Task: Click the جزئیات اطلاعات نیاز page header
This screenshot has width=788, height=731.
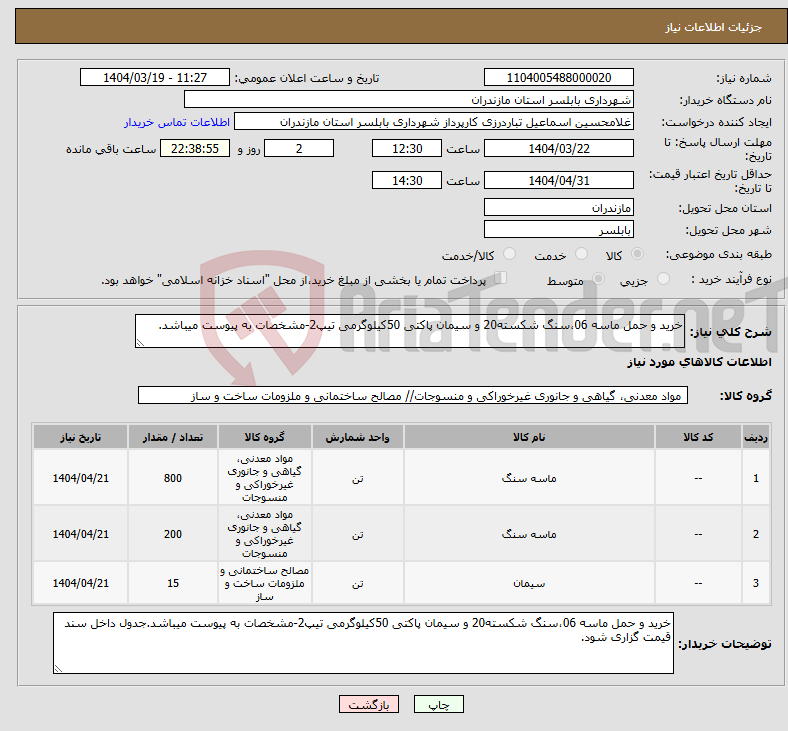Action: click(714, 27)
